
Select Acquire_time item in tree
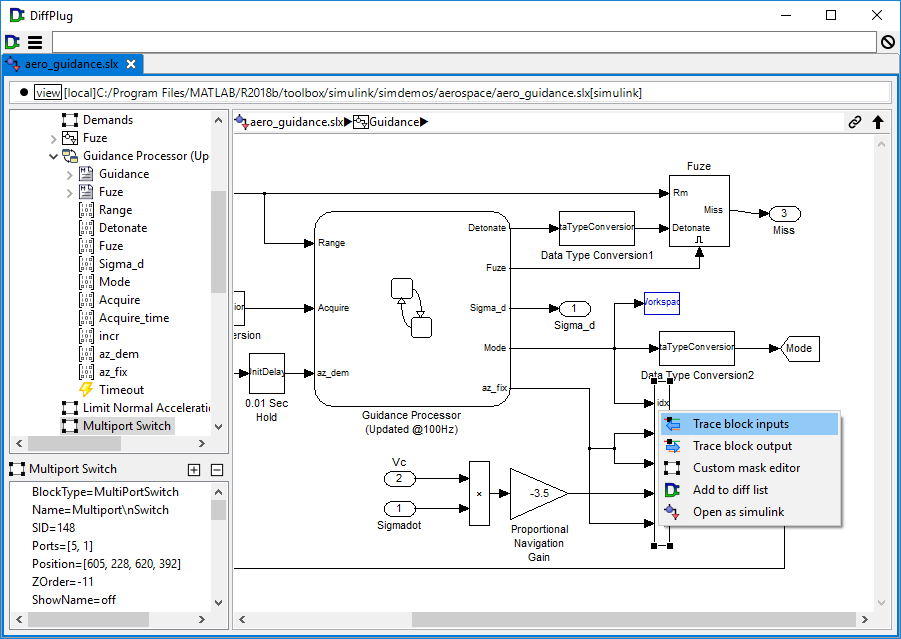click(x=134, y=318)
